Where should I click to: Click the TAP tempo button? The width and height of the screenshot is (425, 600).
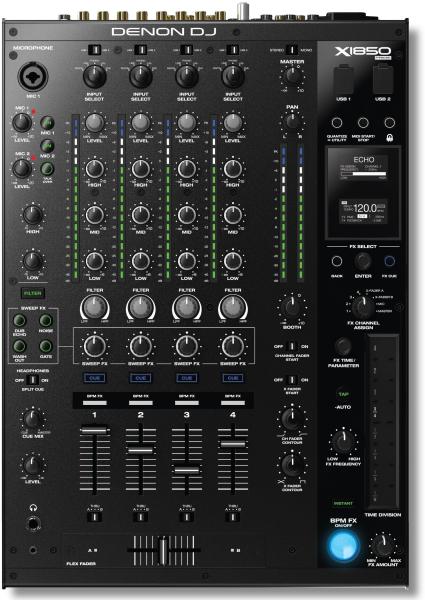tap(343, 394)
